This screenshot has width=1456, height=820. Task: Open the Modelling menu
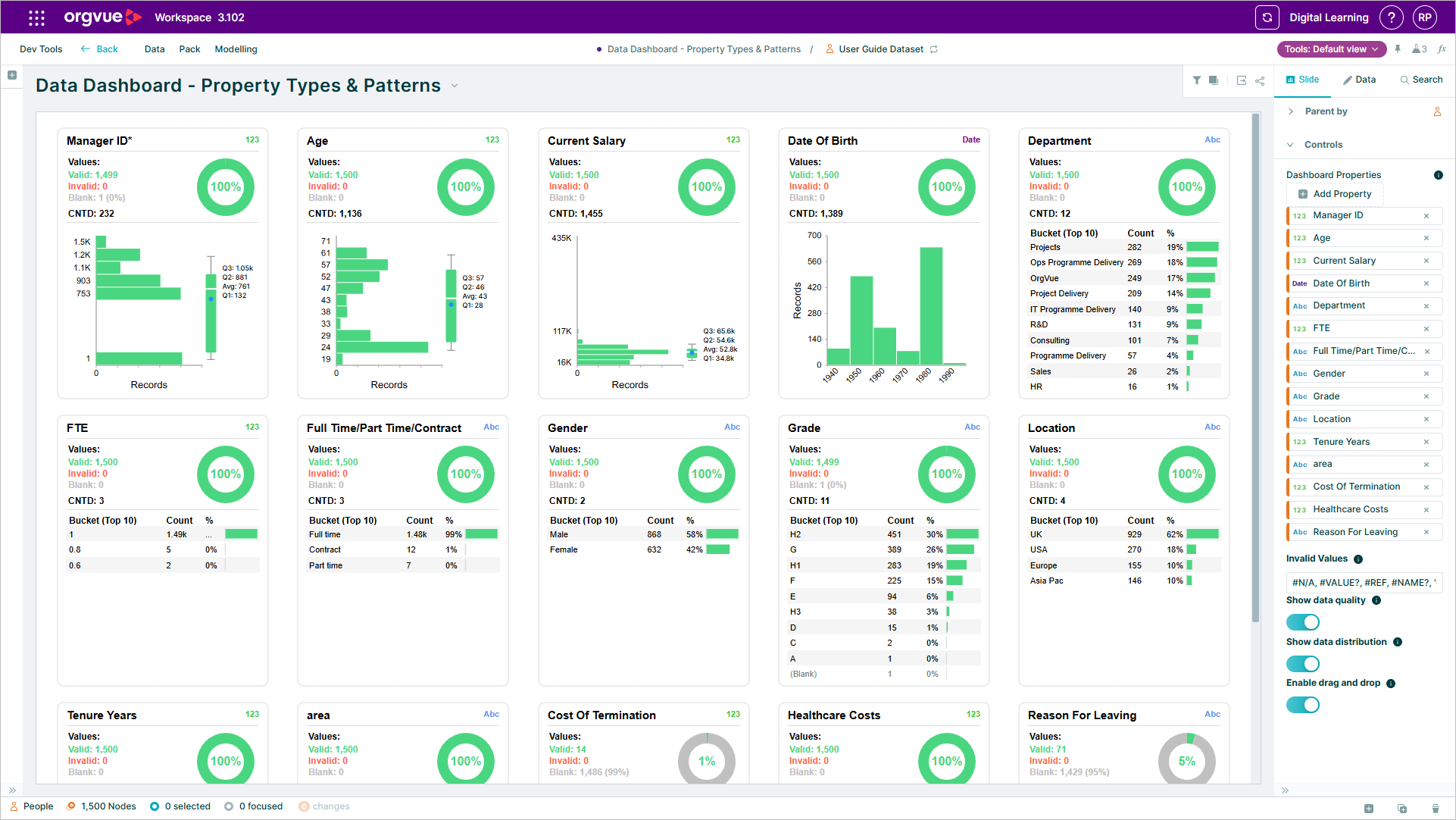coord(236,49)
